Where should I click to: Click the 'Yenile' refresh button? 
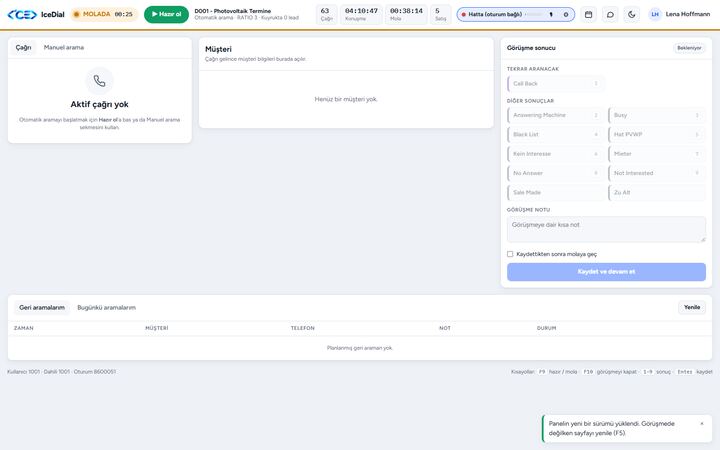[x=692, y=307]
